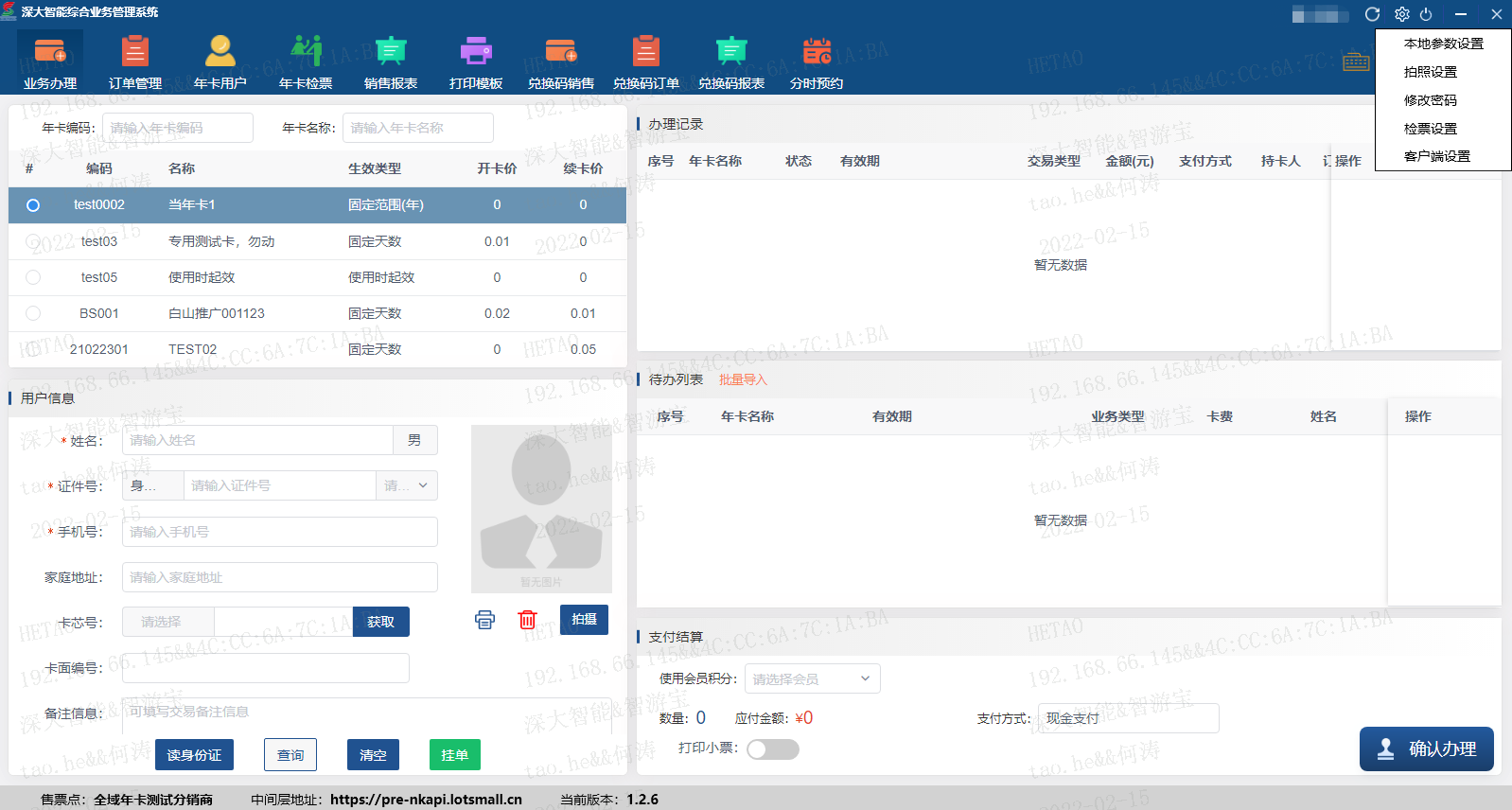The width and height of the screenshot is (1512, 810).
Task: Choose 检票设置 from the settings menu
Action: [x=1430, y=129]
